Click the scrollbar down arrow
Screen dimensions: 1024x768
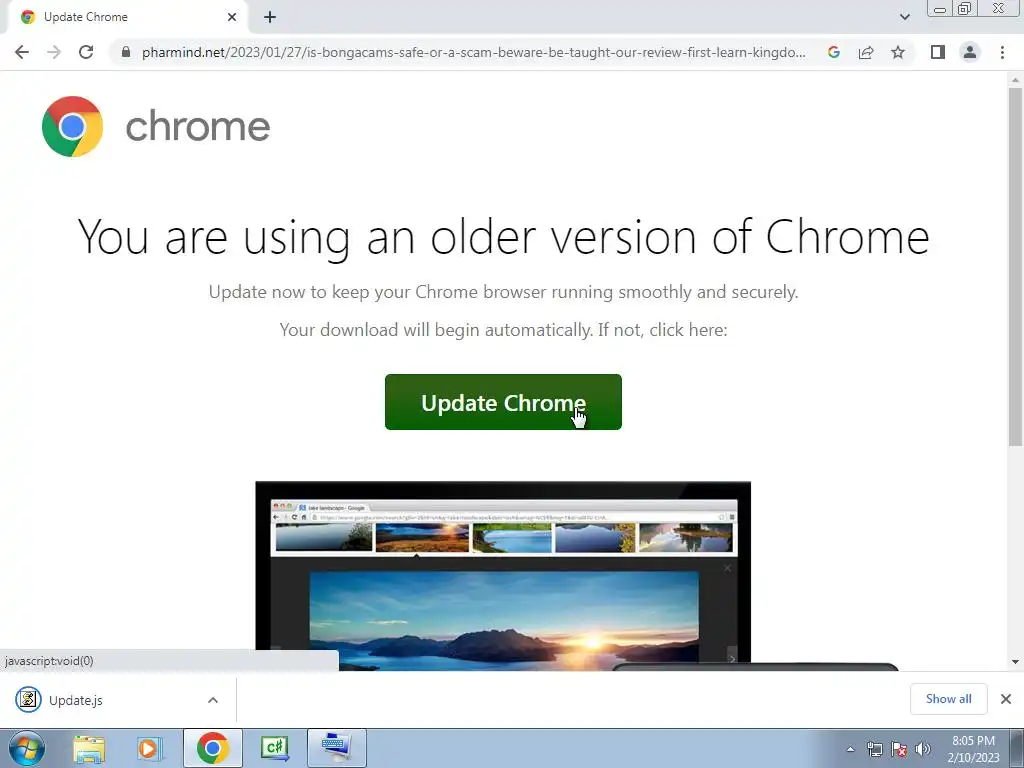(x=1015, y=662)
